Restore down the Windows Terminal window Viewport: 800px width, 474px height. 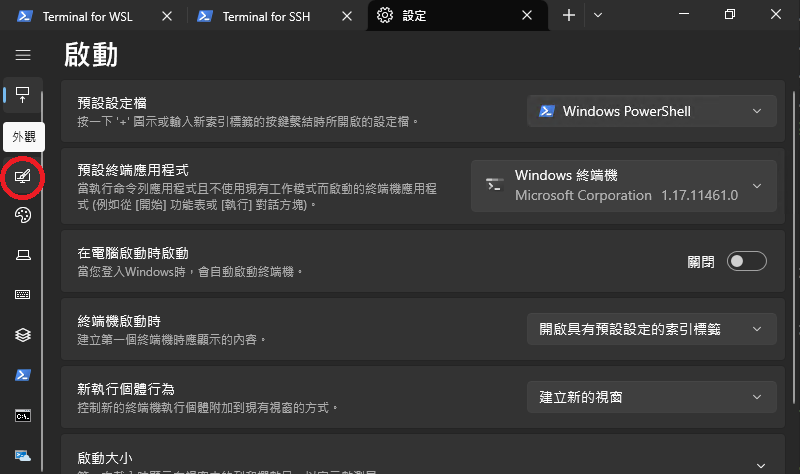click(730, 14)
